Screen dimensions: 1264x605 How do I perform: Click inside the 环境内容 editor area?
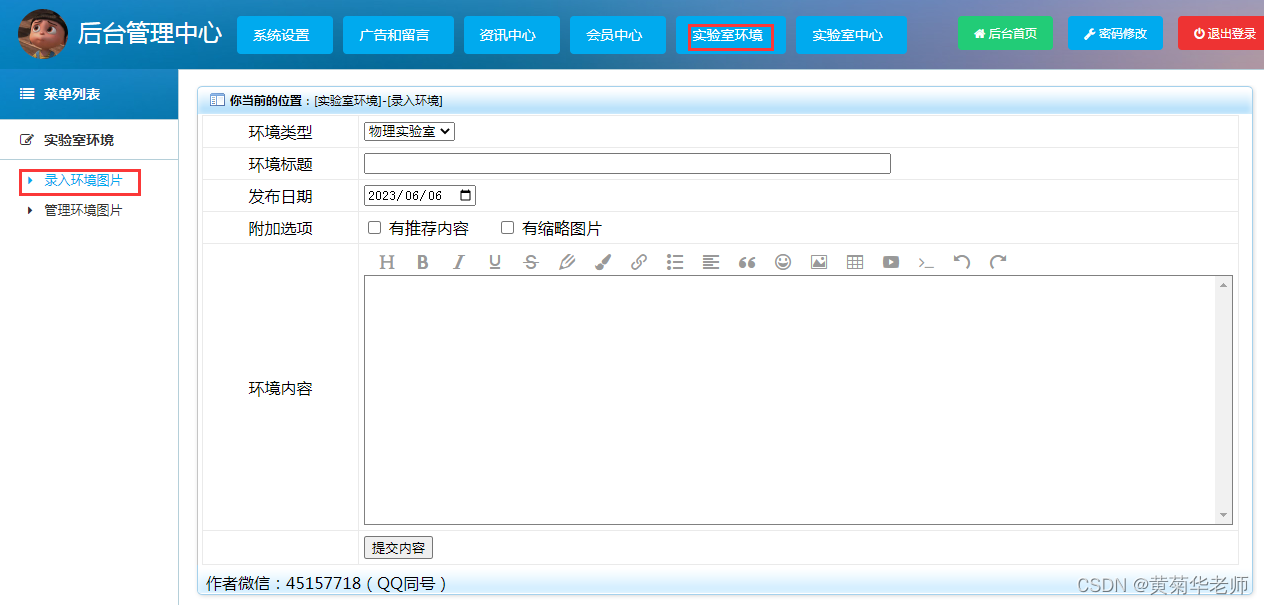790,400
